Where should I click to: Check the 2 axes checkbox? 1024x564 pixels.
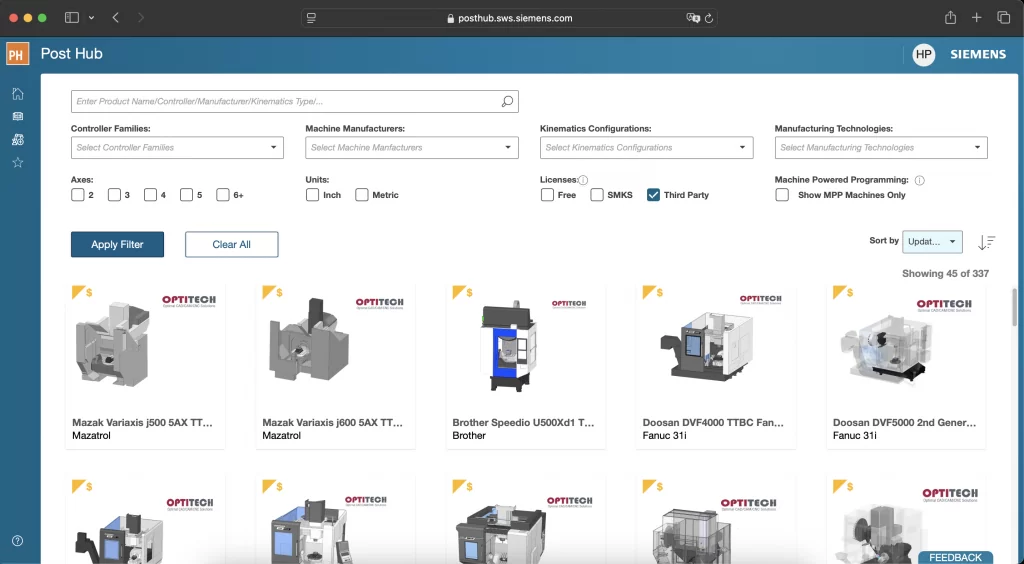click(x=78, y=195)
